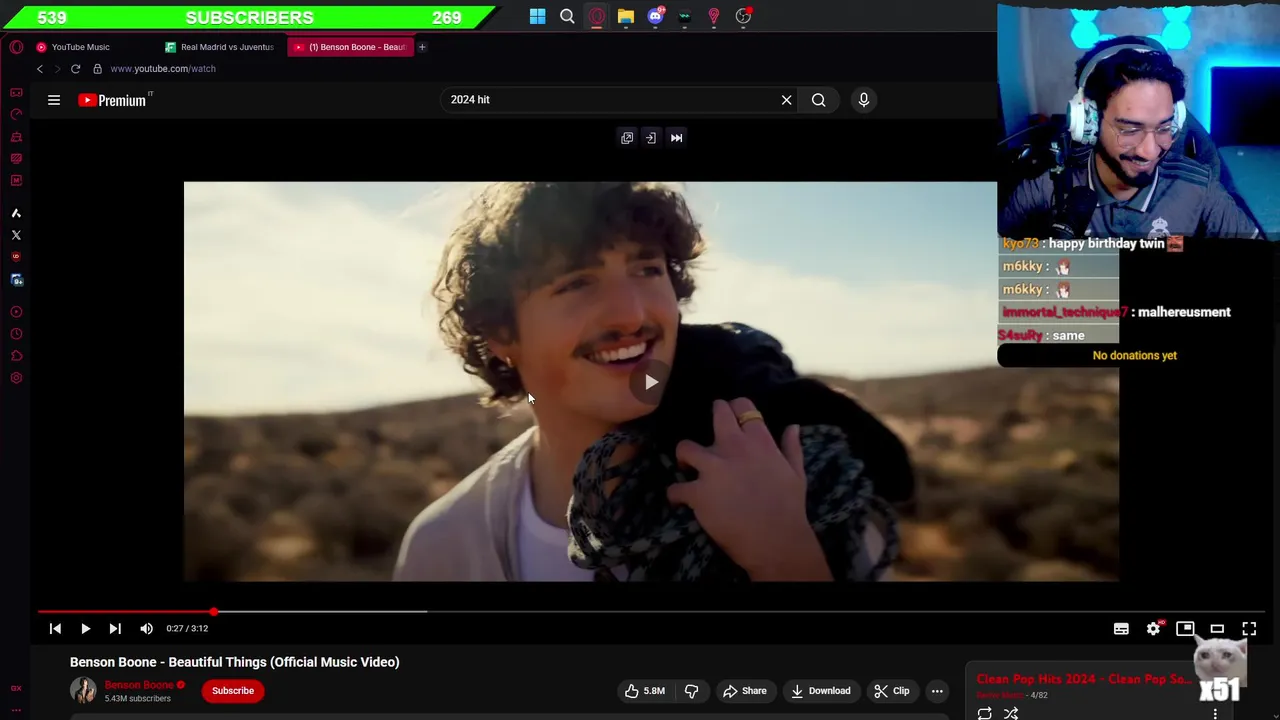This screenshot has width=1280, height=720.
Task: Open video settings gear
Action: [1153, 629]
